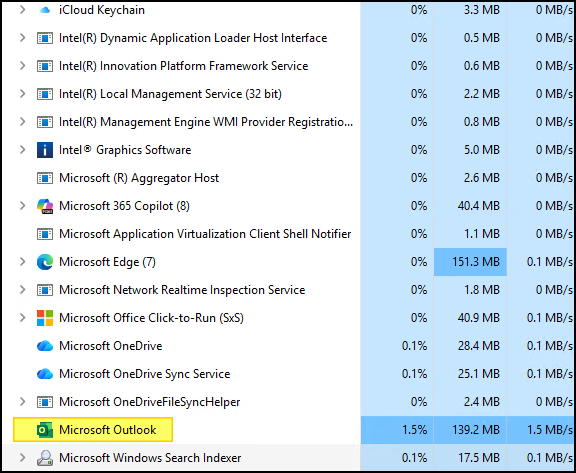
Task: Select the Microsoft 365 Copilot (8) name
Action: coord(124,206)
